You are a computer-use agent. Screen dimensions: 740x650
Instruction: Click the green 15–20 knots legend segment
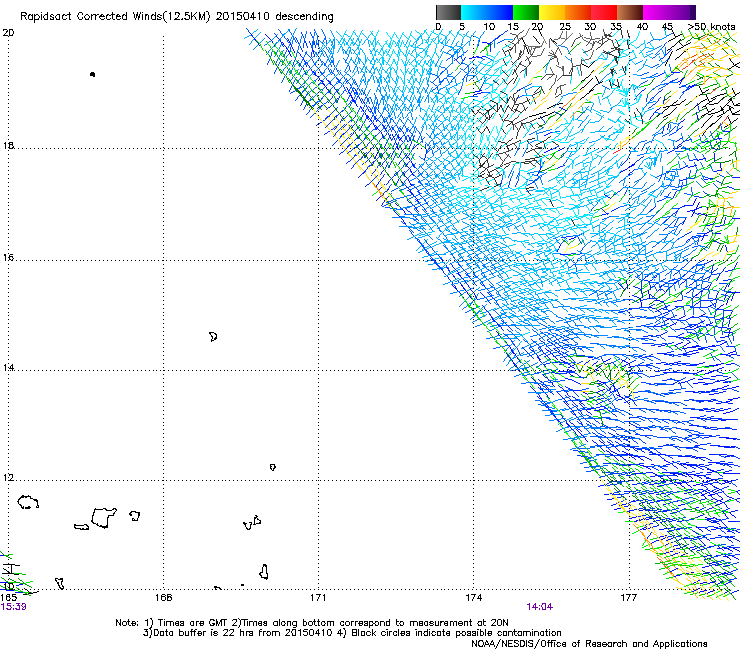[526, 12]
